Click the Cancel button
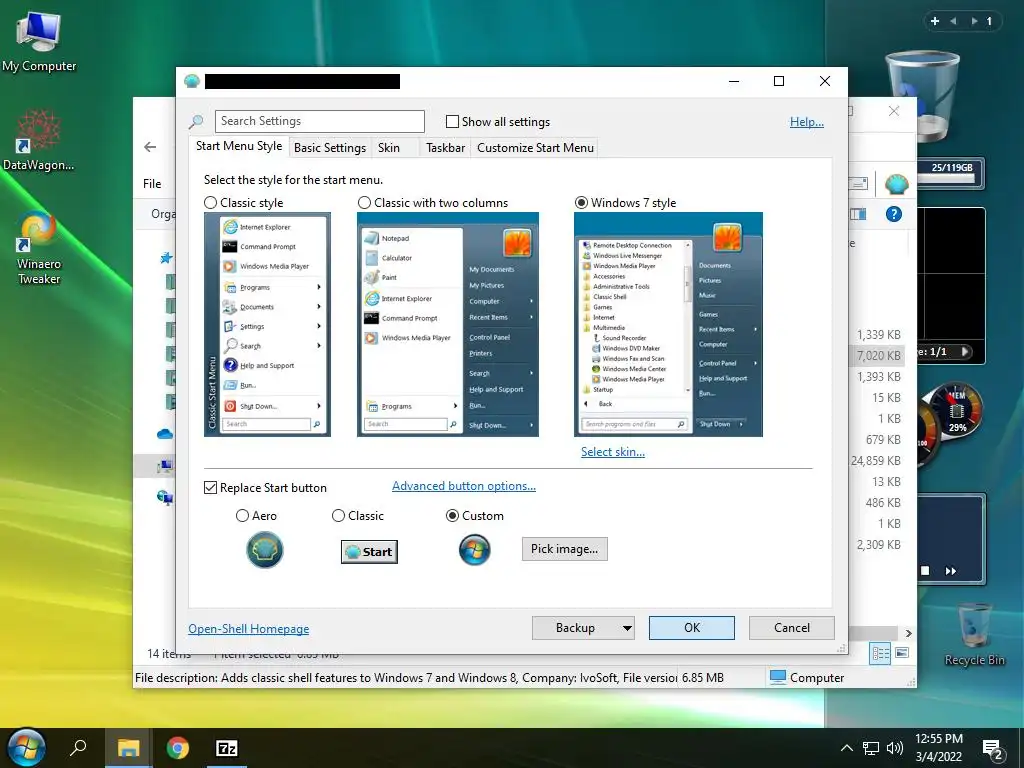Screen dimensions: 1024x768 (792, 628)
